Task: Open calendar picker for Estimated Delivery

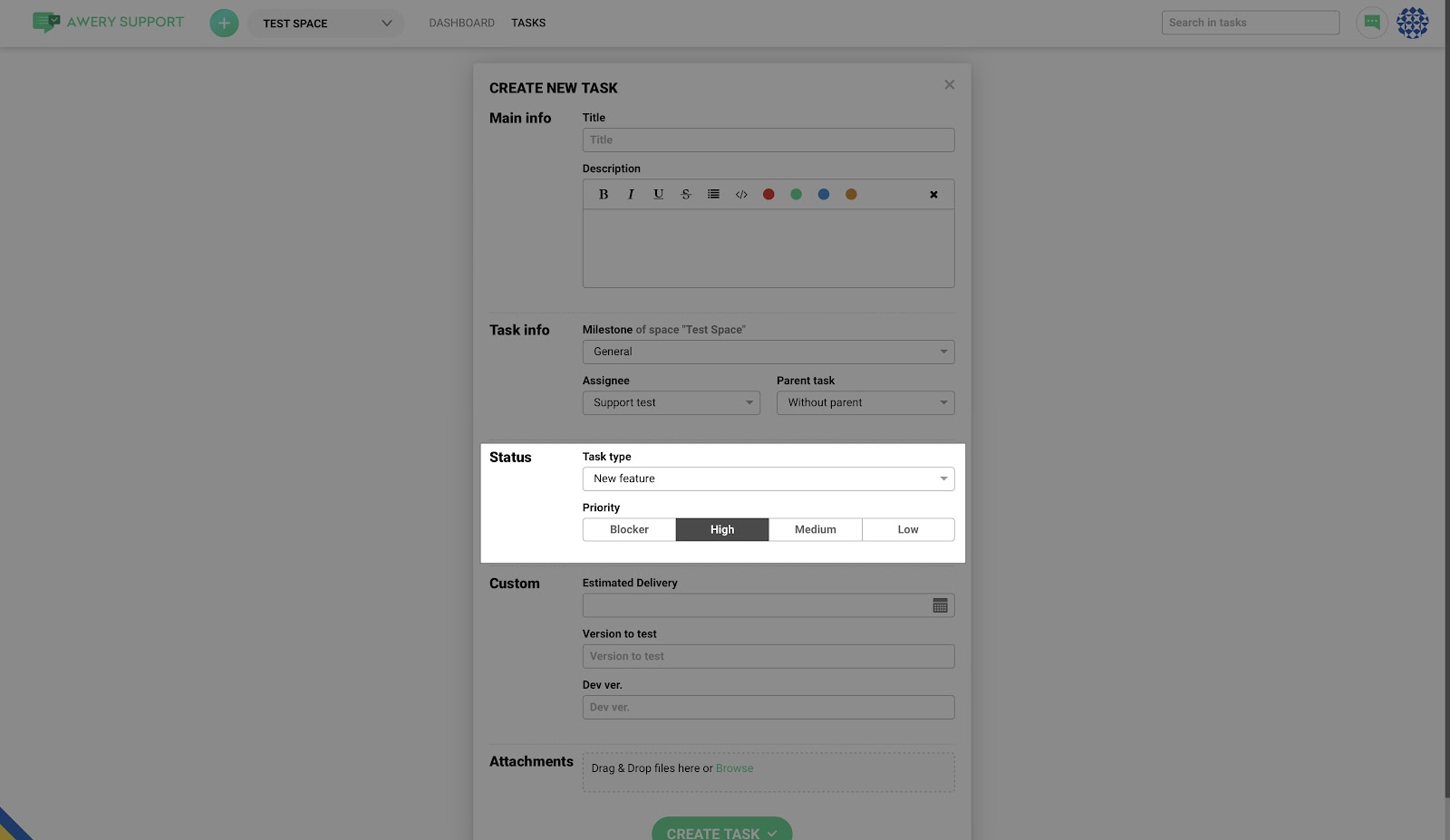Action: coord(940,605)
